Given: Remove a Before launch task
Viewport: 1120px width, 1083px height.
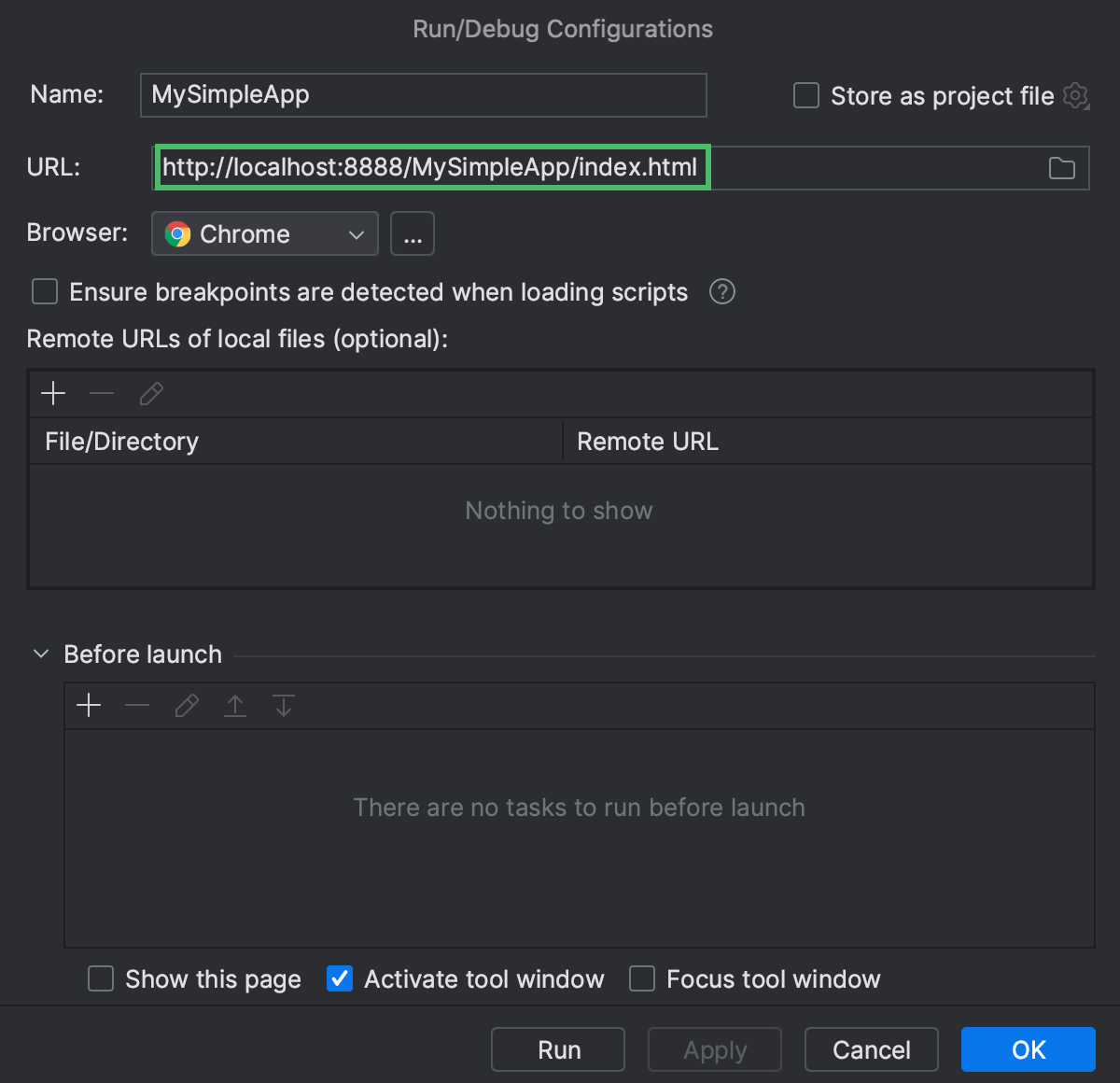Looking at the screenshot, I should point(137,705).
